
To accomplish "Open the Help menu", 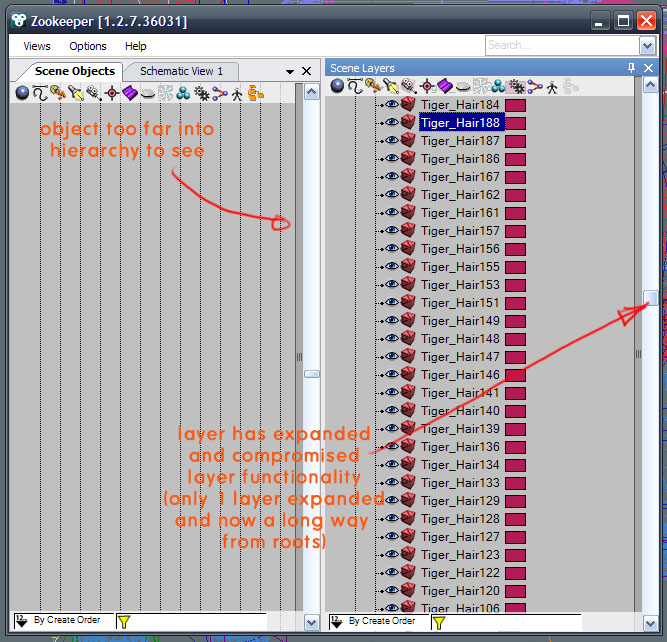I will pos(136,46).
